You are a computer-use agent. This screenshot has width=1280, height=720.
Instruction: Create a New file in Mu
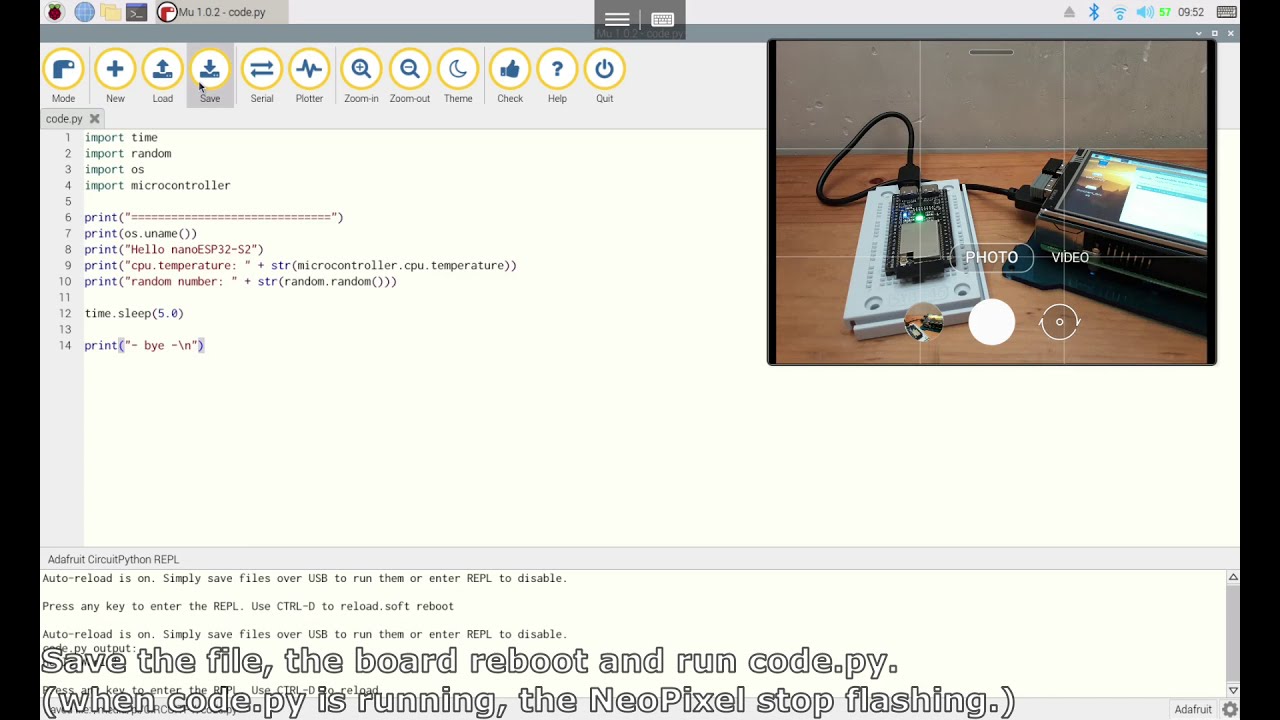click(115, 77)
